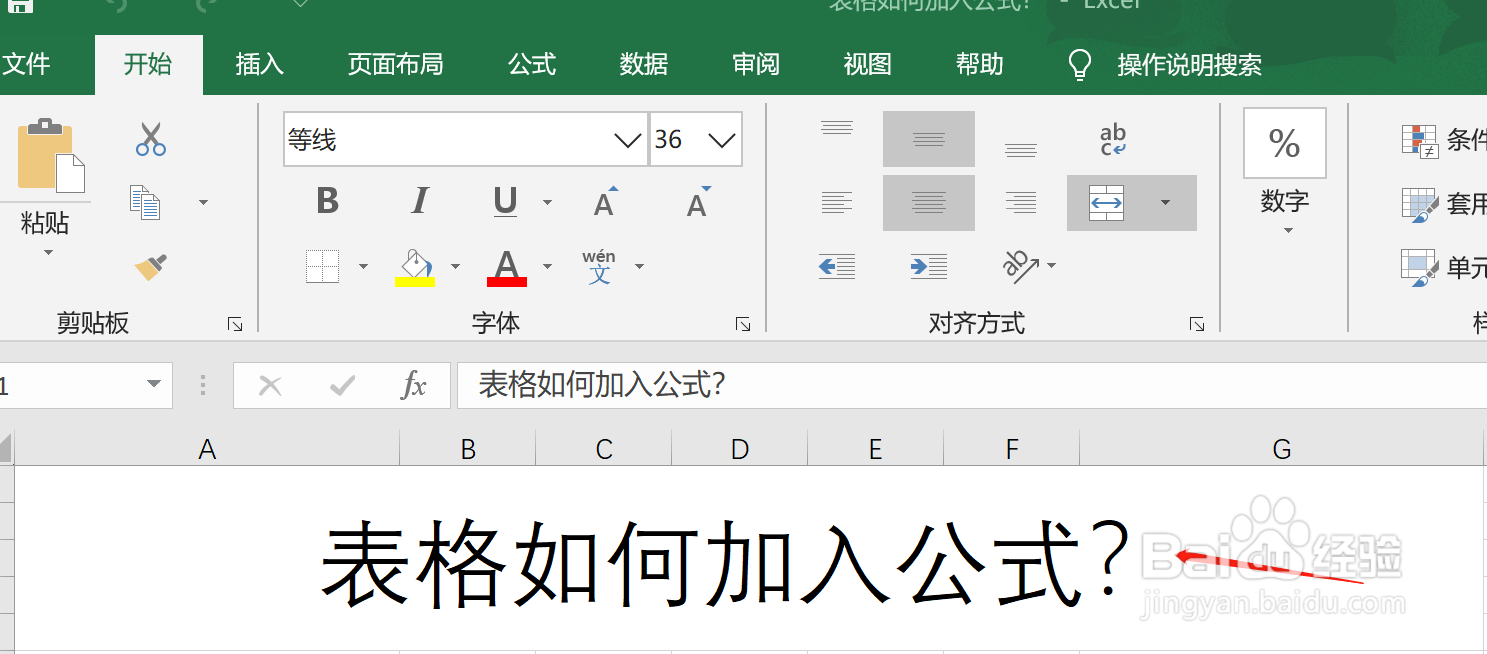
Task: Click the phonetic guide wén icon
Action: click(599, 266)
